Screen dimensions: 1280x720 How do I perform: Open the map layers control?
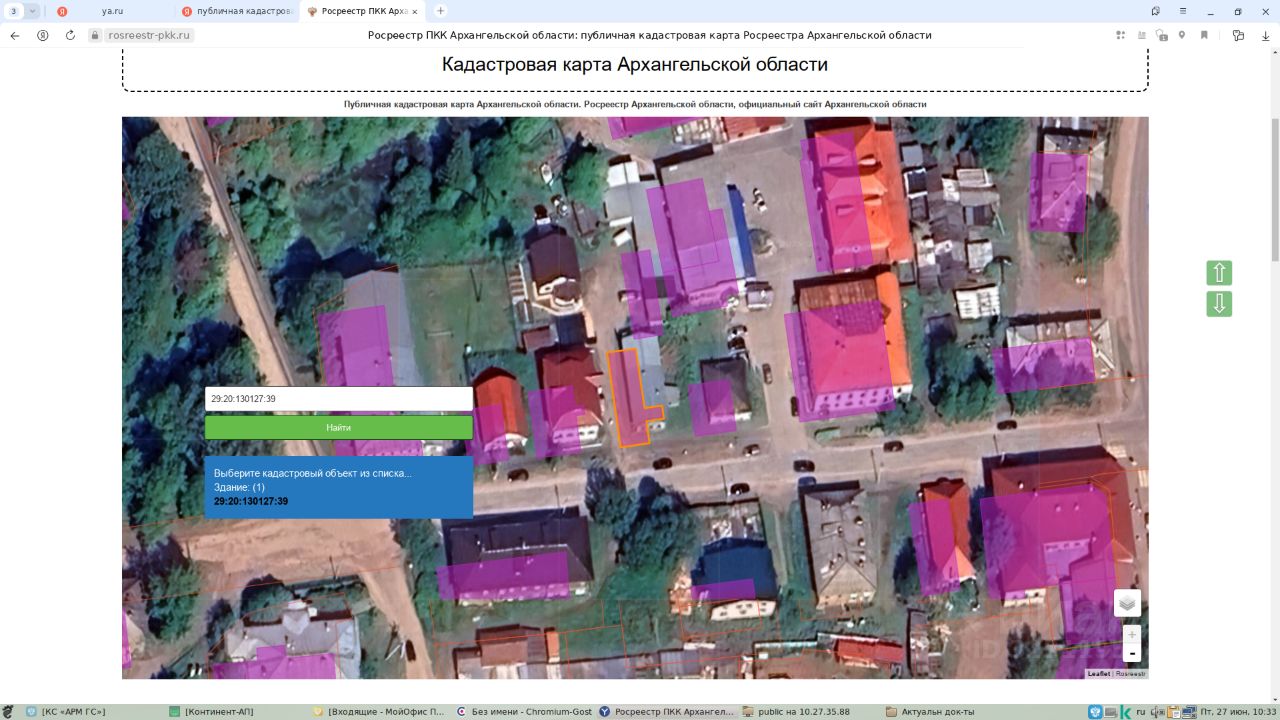1127,603
